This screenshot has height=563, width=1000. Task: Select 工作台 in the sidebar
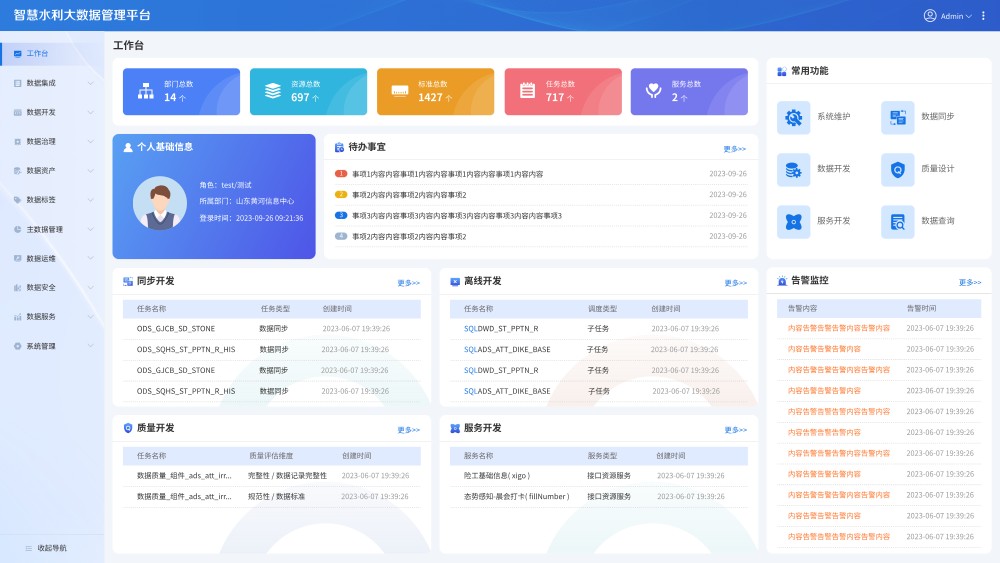[52, 54]
